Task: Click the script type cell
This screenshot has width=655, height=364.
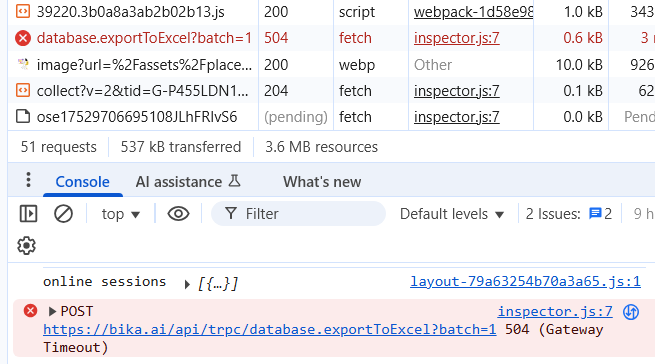Action: click(x=371, y=12)
